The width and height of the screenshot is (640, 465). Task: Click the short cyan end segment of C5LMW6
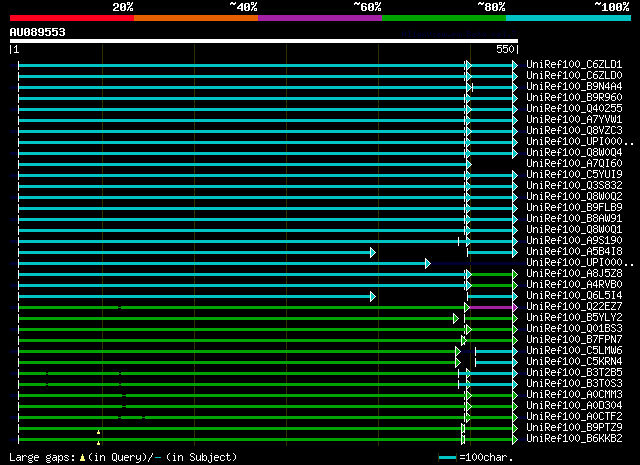tap(495, 352)
